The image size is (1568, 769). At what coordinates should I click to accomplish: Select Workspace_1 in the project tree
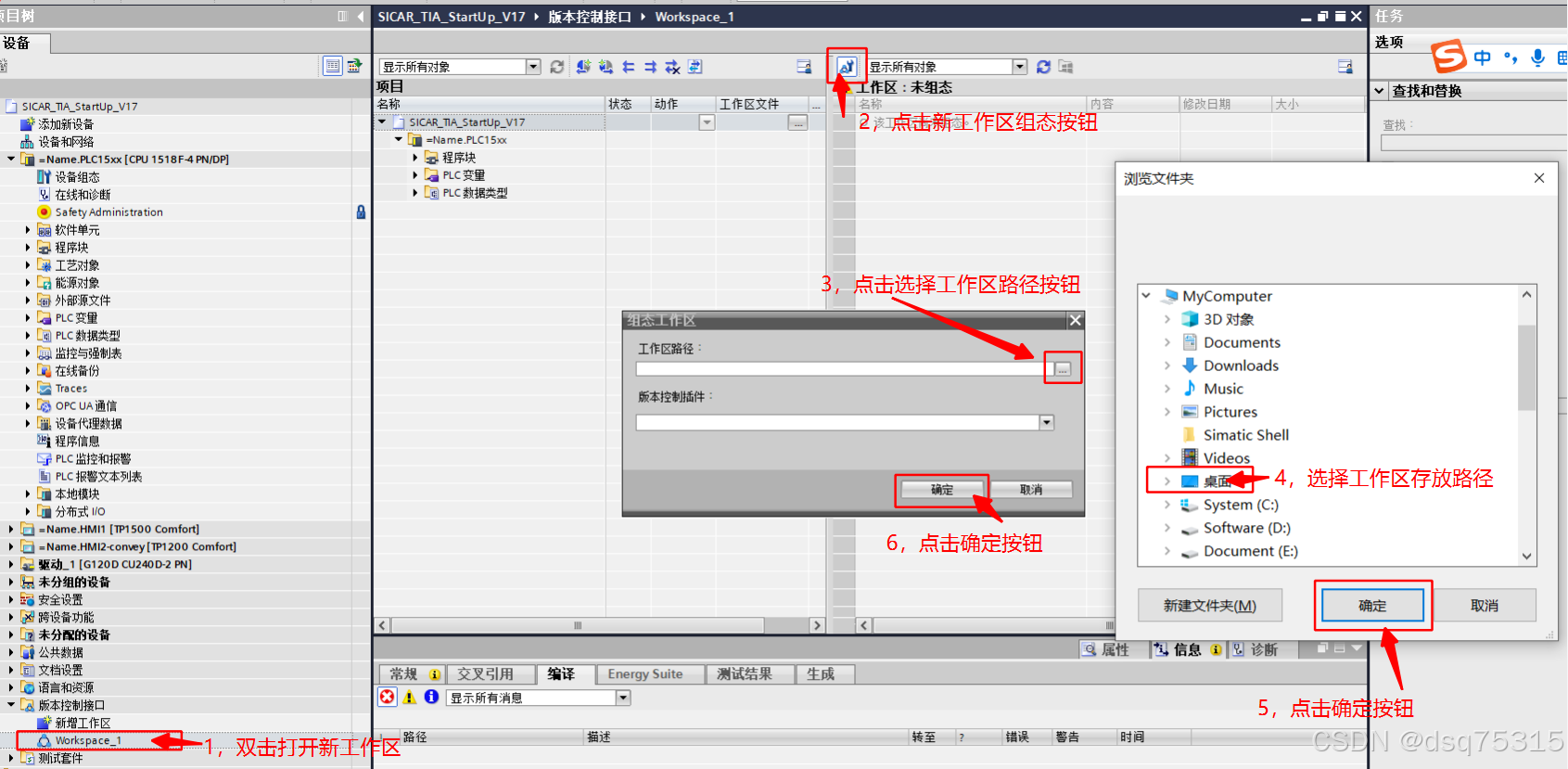[x=87, y=740]
